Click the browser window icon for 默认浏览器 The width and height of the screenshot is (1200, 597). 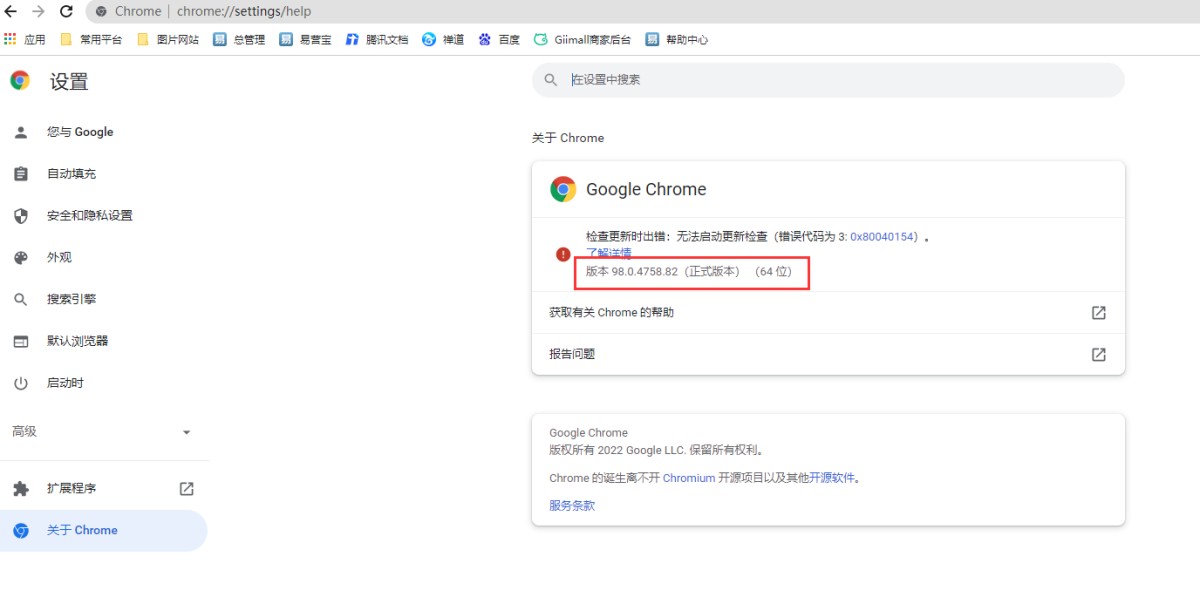tap(21, 342)
